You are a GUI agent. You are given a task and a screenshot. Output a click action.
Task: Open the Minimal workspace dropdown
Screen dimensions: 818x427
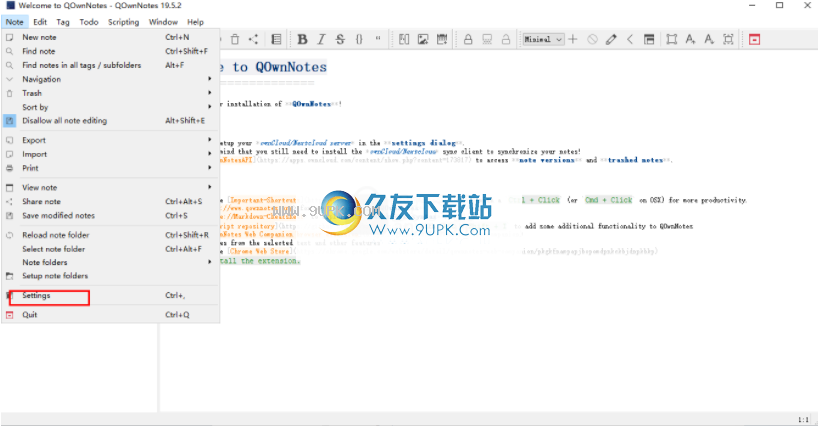point(543,39)
